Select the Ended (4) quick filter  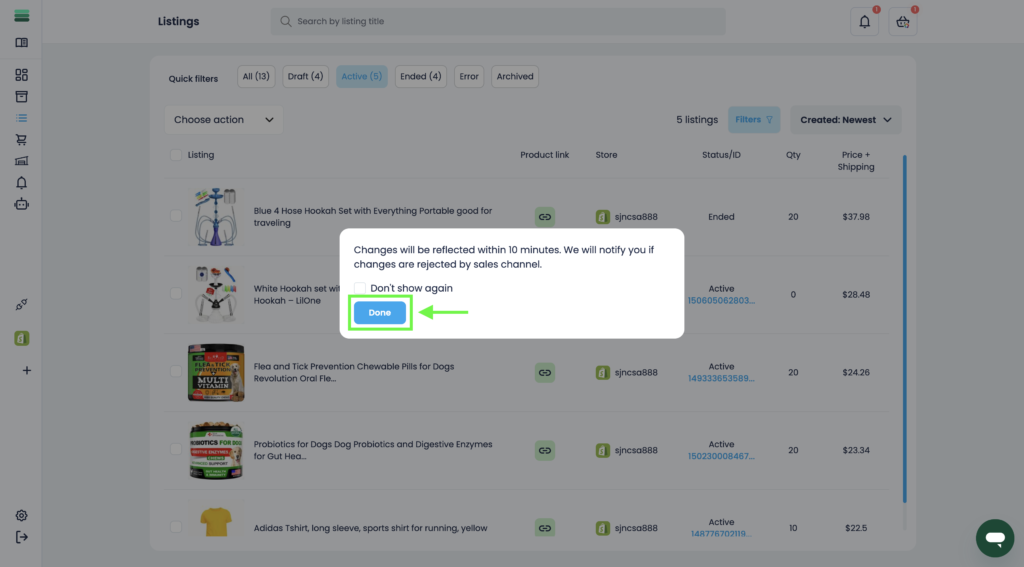pos(421,76)
